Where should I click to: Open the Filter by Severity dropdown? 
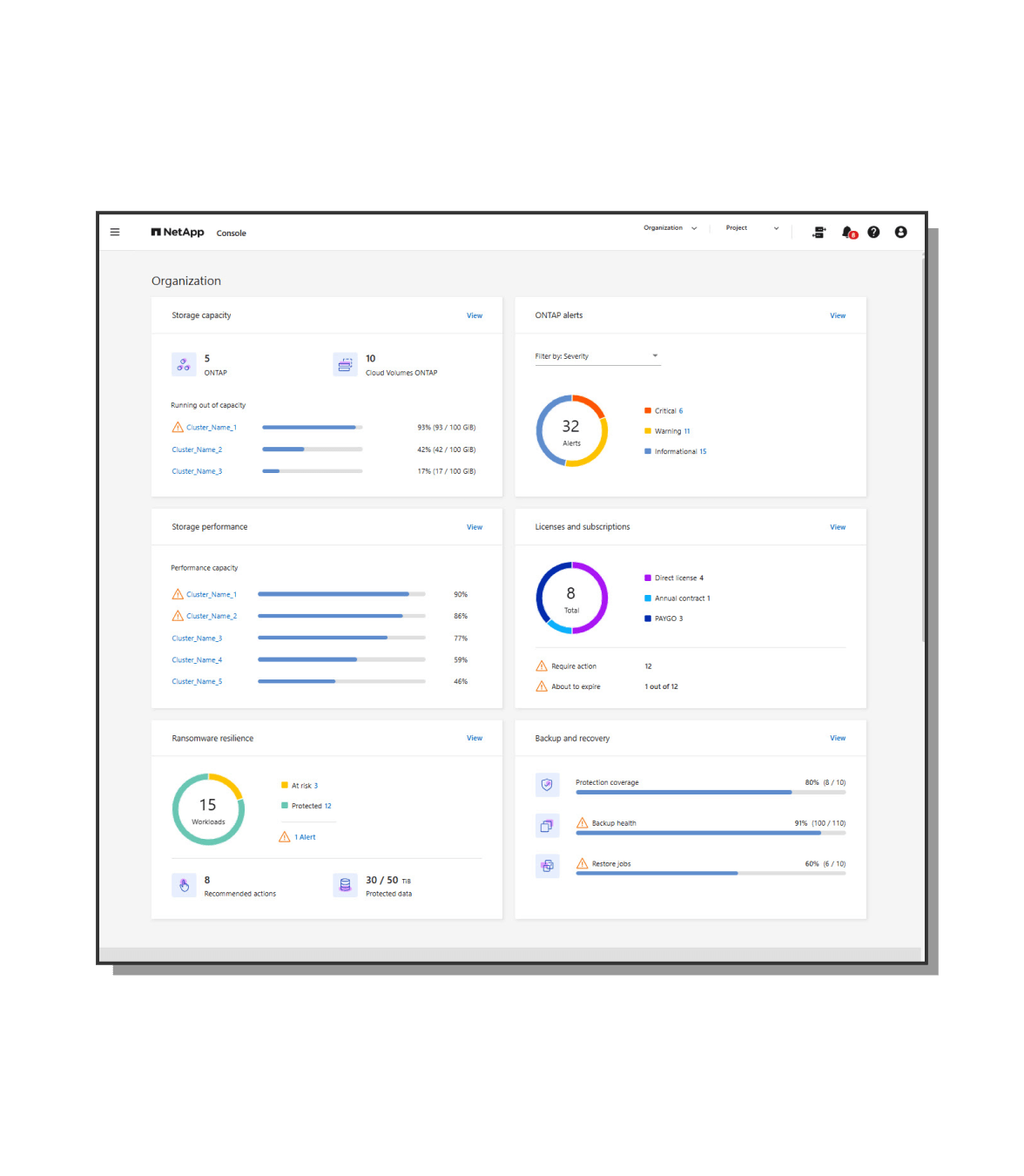click(597, 355)
